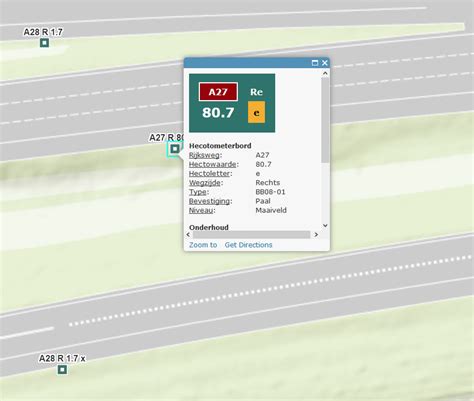Screen dimensions: 474x401
Task: Click the scroll down arrow in popup
Action: 325,226
